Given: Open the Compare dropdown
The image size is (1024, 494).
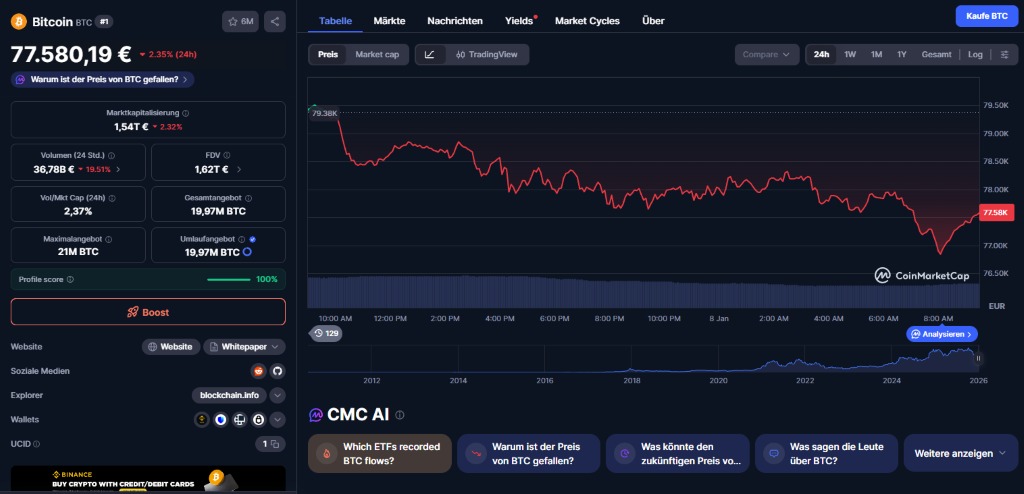Looking at the screenshot, I should coord(766,55).
